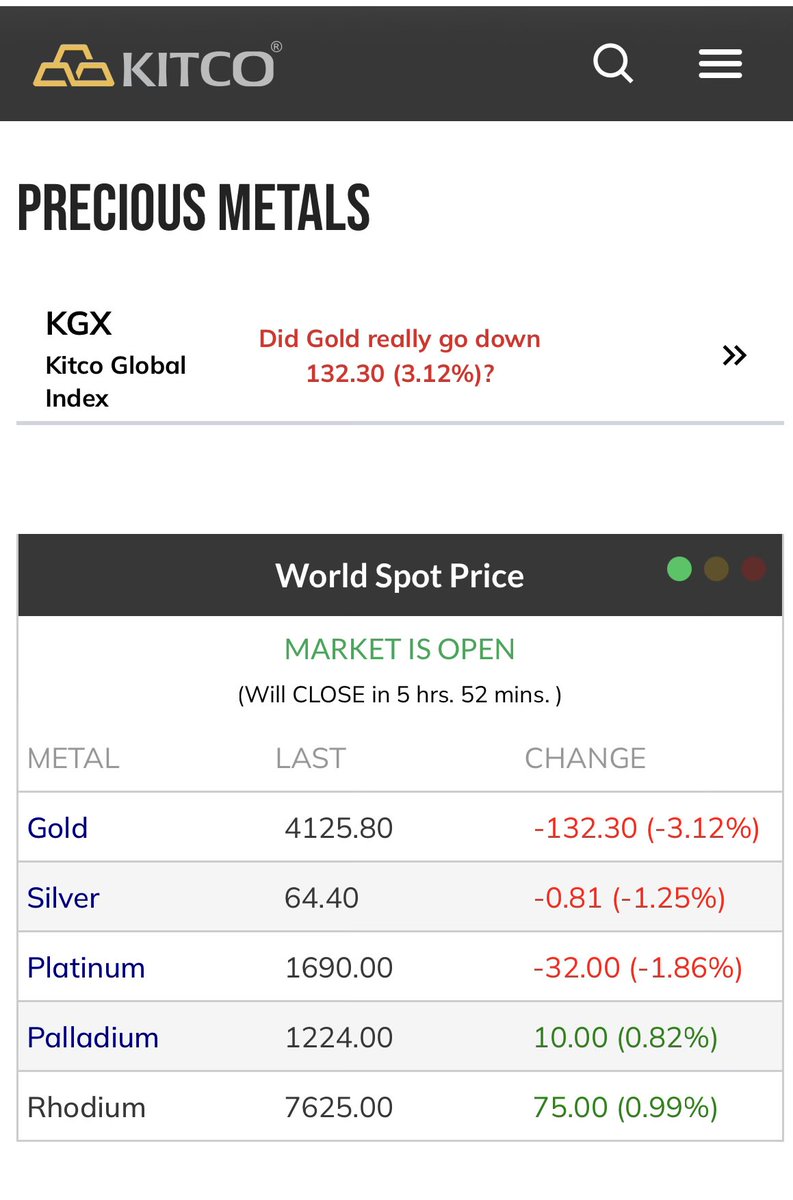Click the Kitco gold bars logo
Image resolution: width=793 pixels, height=1200 pixels.
point(158,65)
